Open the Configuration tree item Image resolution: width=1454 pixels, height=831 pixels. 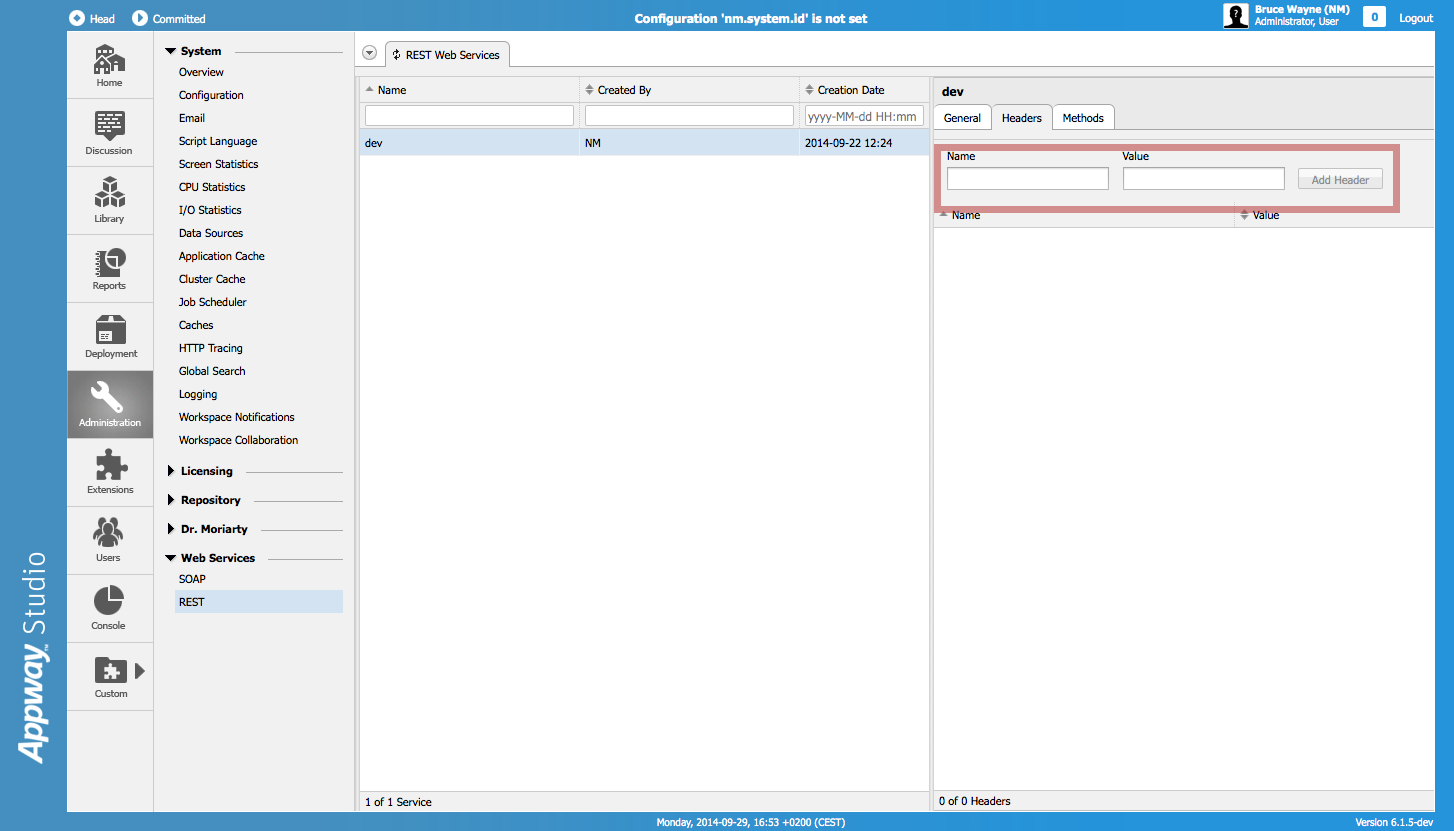(211, 95)
